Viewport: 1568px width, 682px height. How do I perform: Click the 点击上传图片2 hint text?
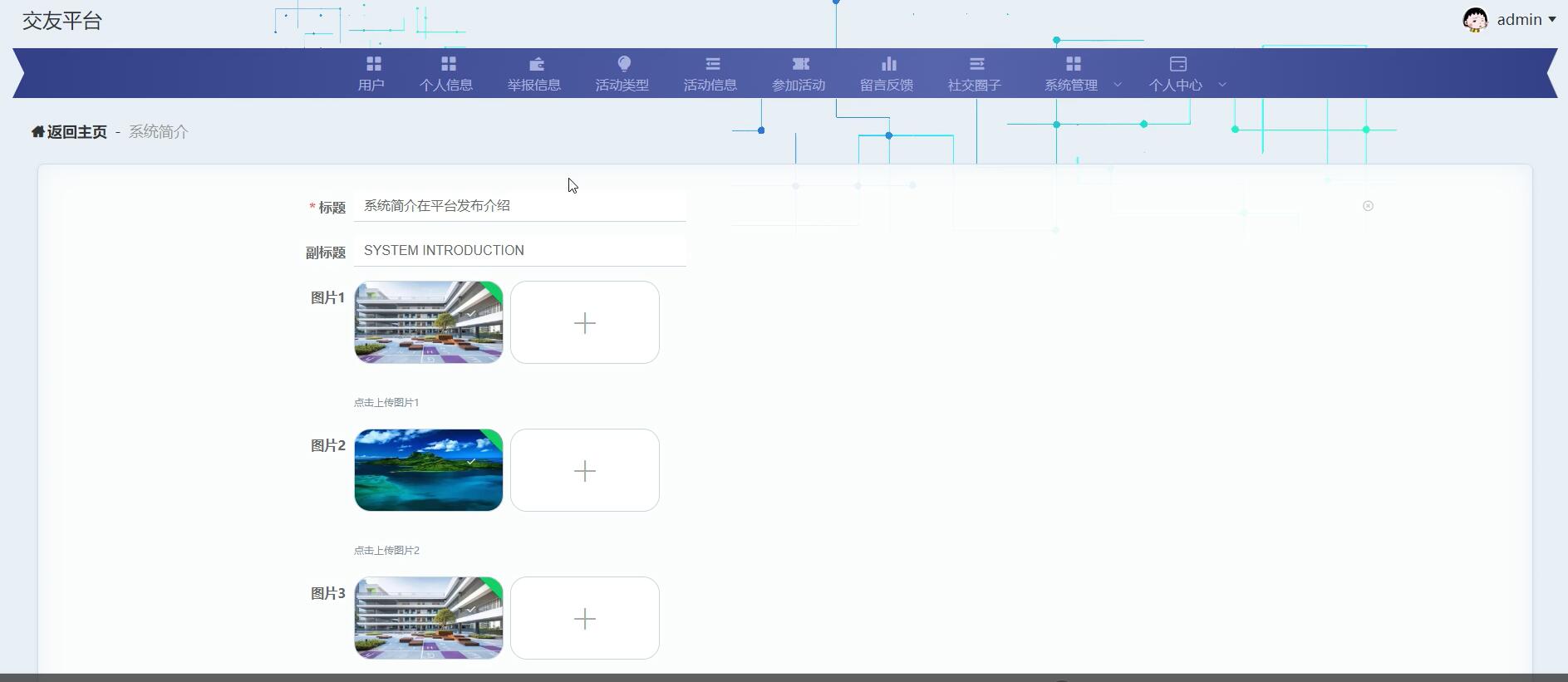click(x=386, y=550)
